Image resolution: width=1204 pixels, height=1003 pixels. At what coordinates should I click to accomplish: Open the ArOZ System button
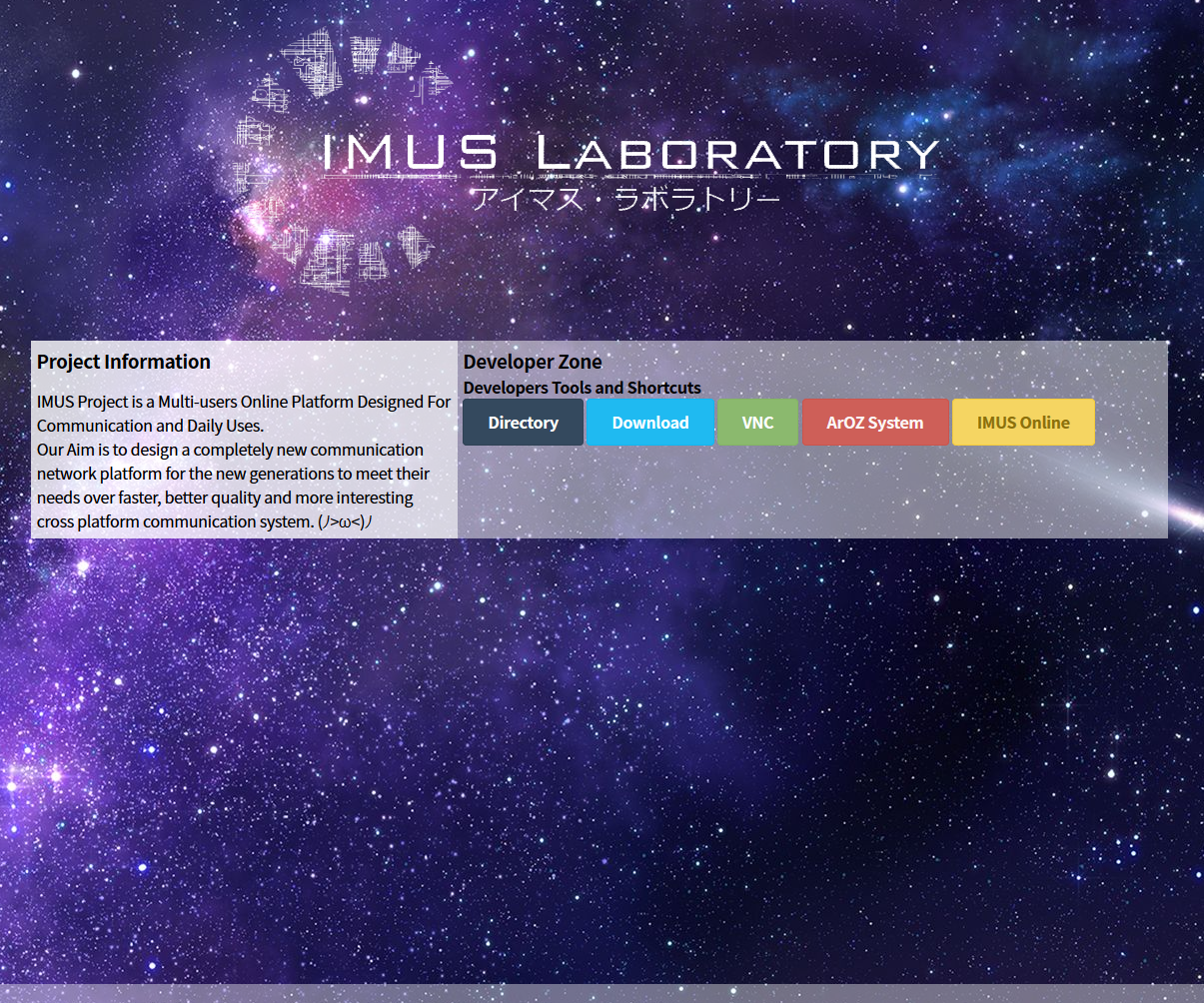875,423
